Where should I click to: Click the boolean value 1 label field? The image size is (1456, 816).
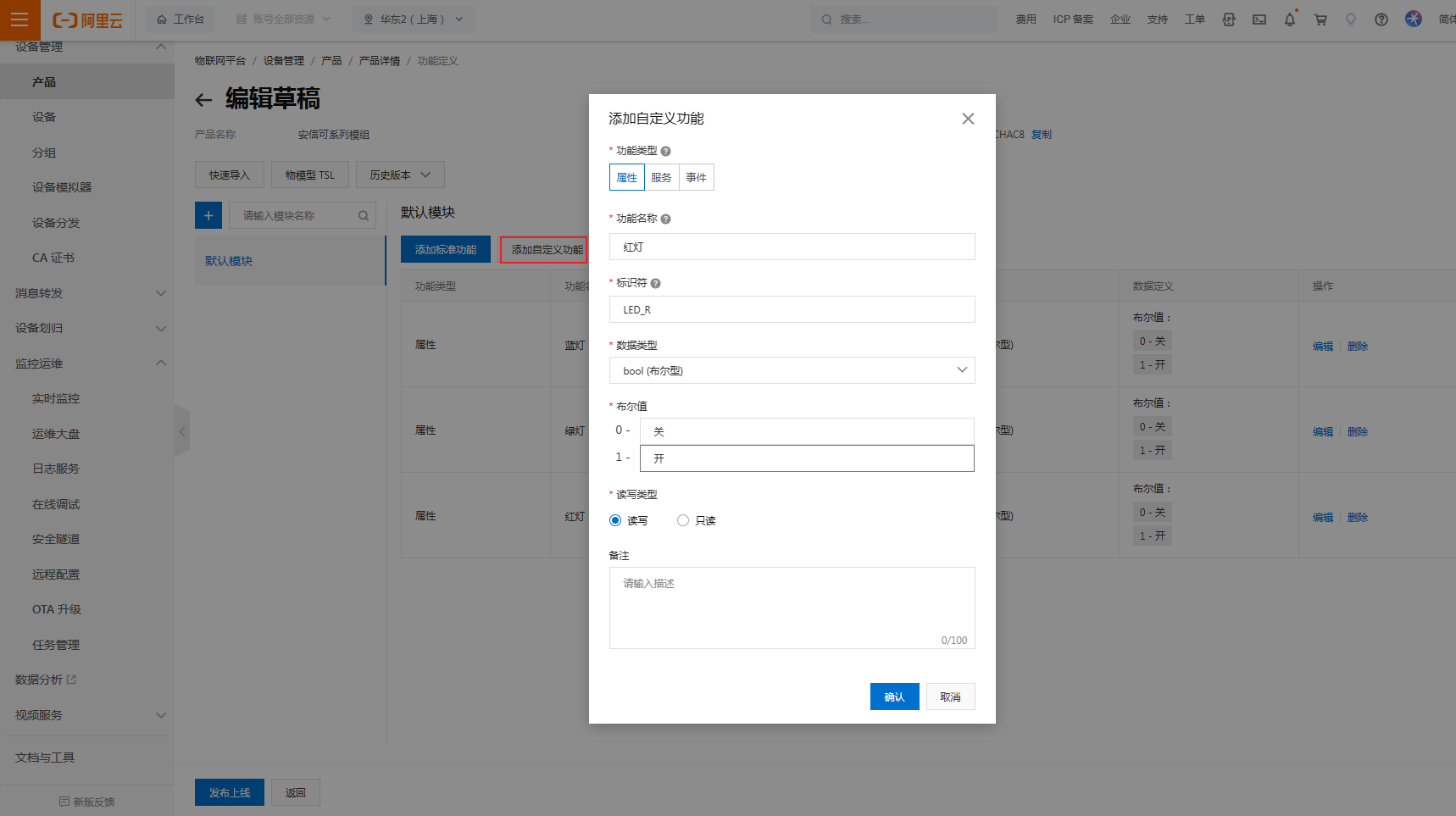pos(807,458)
